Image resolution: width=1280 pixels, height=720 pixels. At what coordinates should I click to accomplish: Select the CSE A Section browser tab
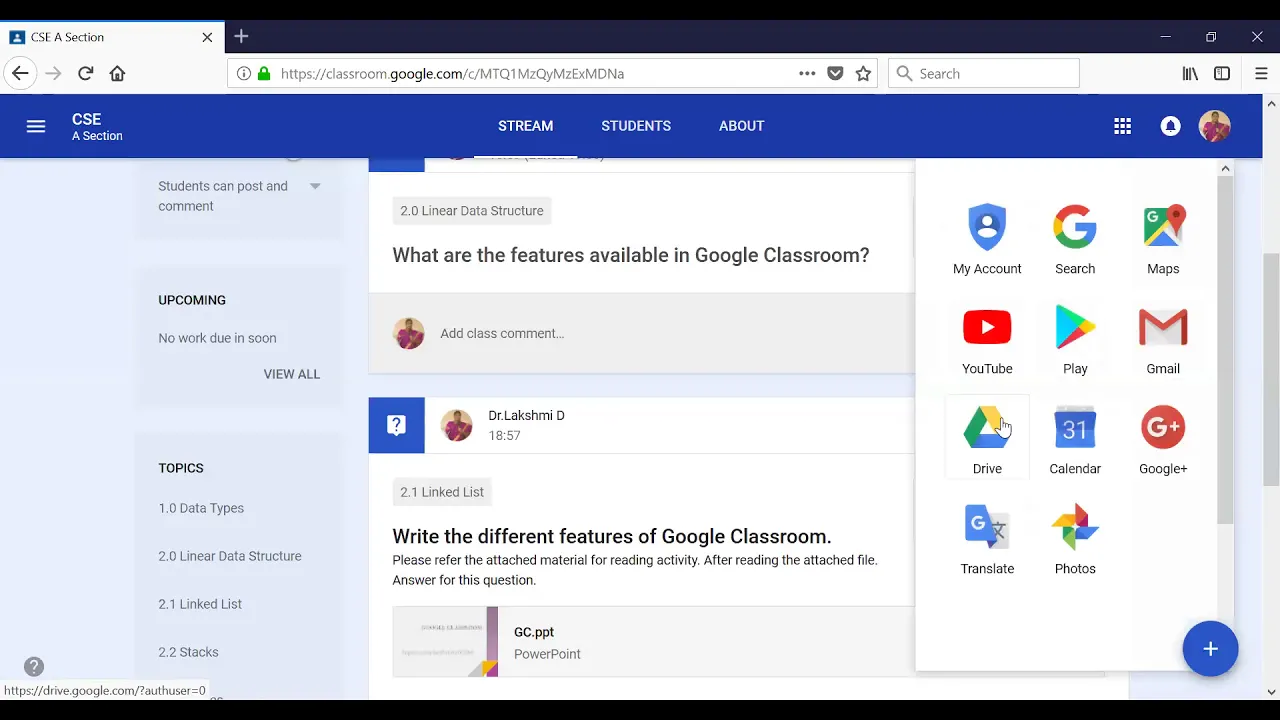(x=111, y=37)
